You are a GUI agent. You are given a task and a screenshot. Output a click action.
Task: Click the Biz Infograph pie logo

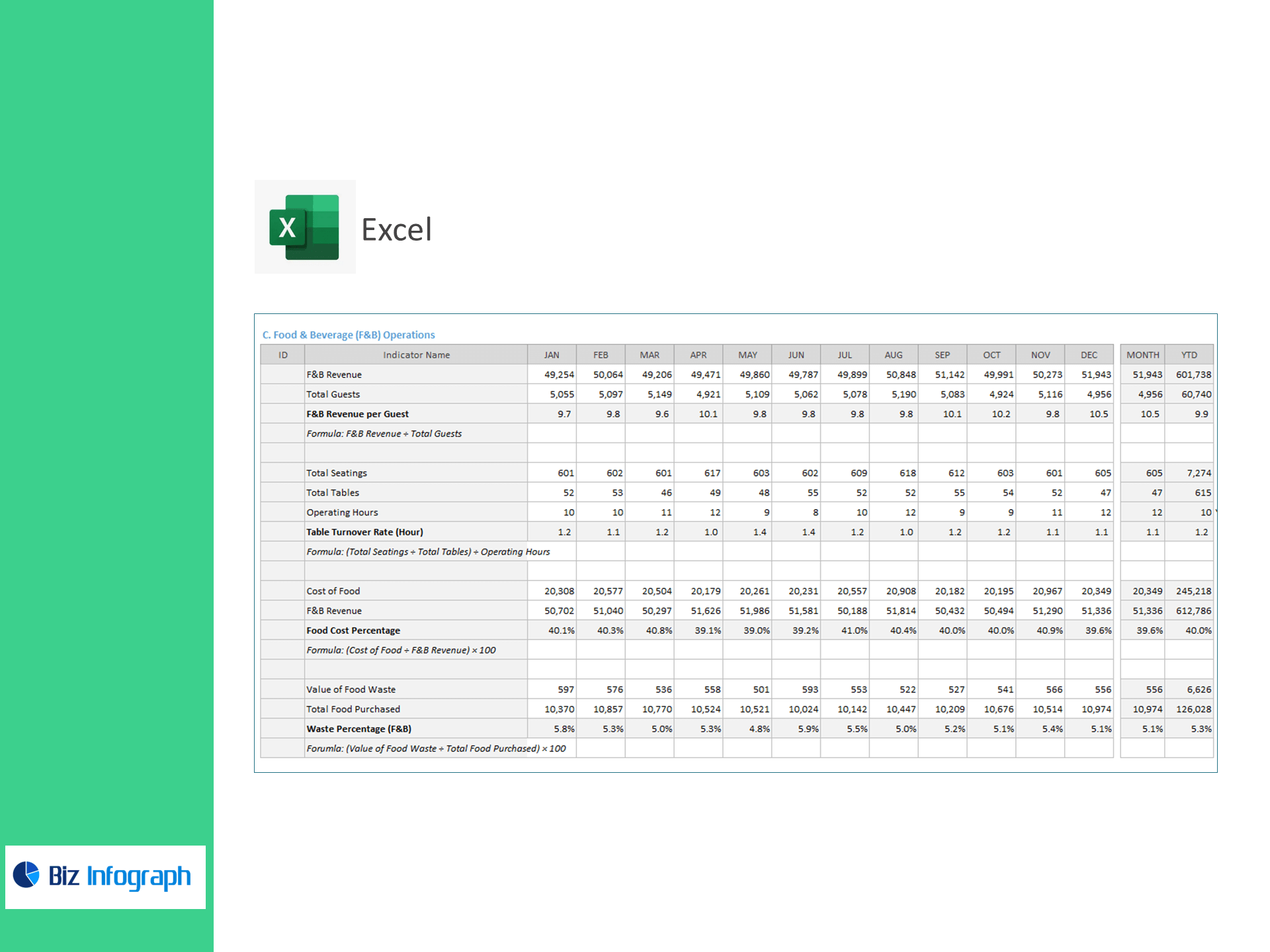pos(26,875)
